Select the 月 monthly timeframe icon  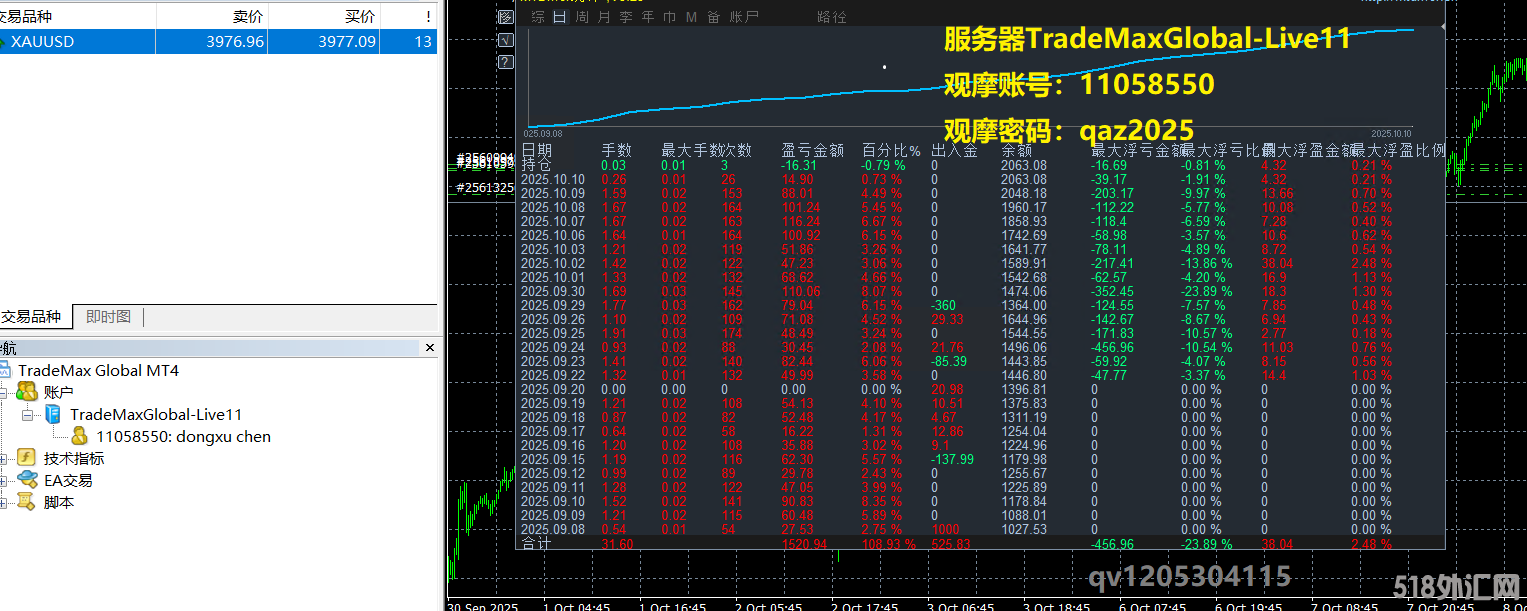[x=605, y=16]
